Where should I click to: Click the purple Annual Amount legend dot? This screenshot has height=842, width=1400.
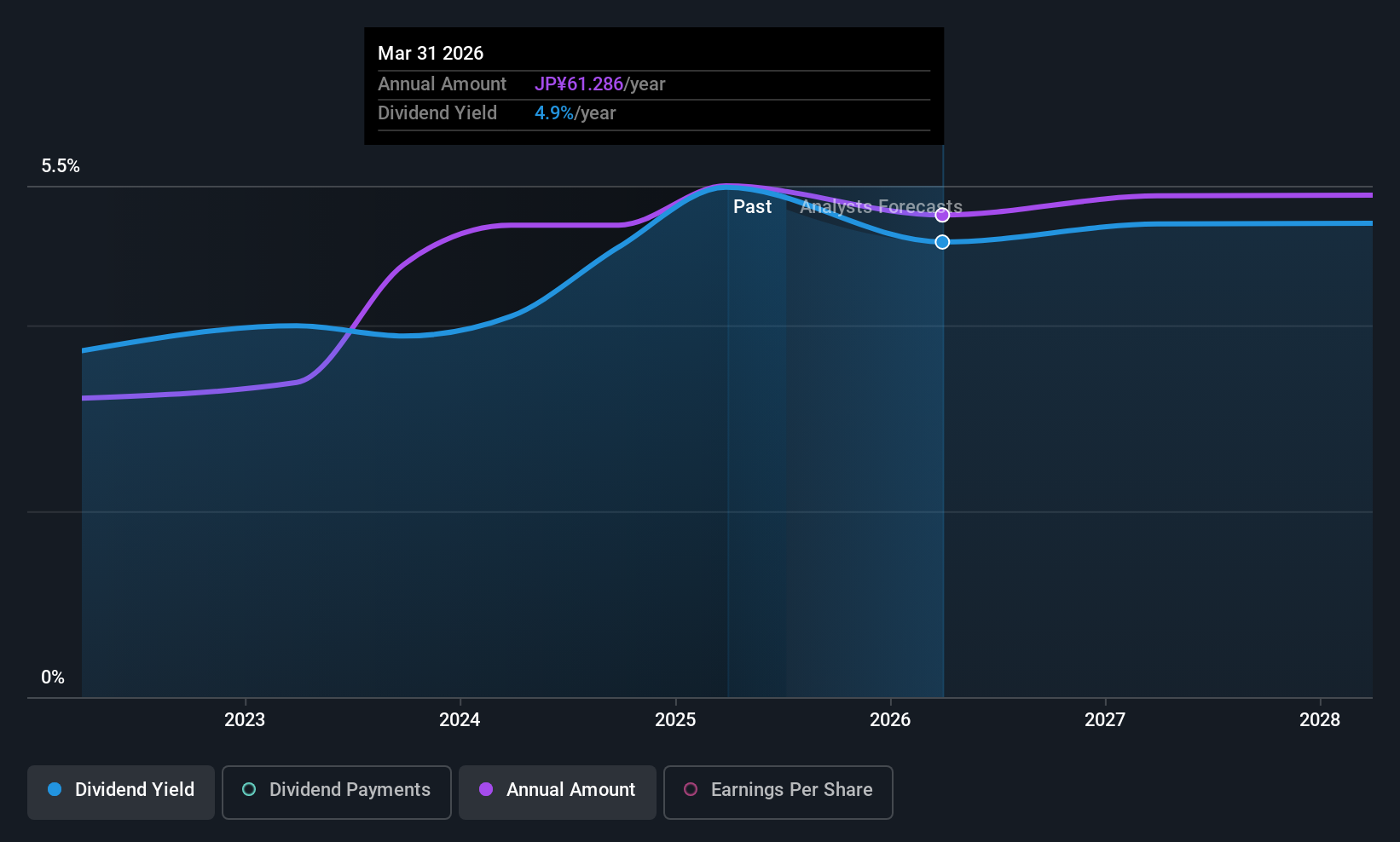(486, 789)
